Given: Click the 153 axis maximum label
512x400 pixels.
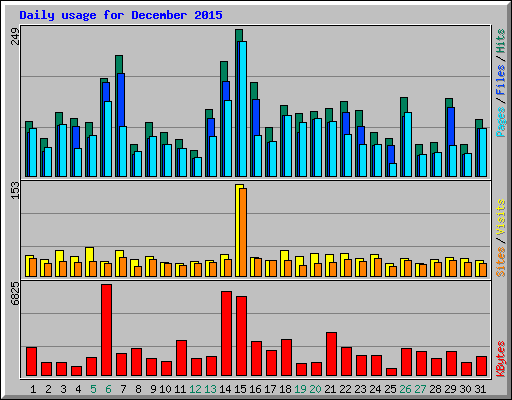Looking at the screenshot, I should 16,191.
